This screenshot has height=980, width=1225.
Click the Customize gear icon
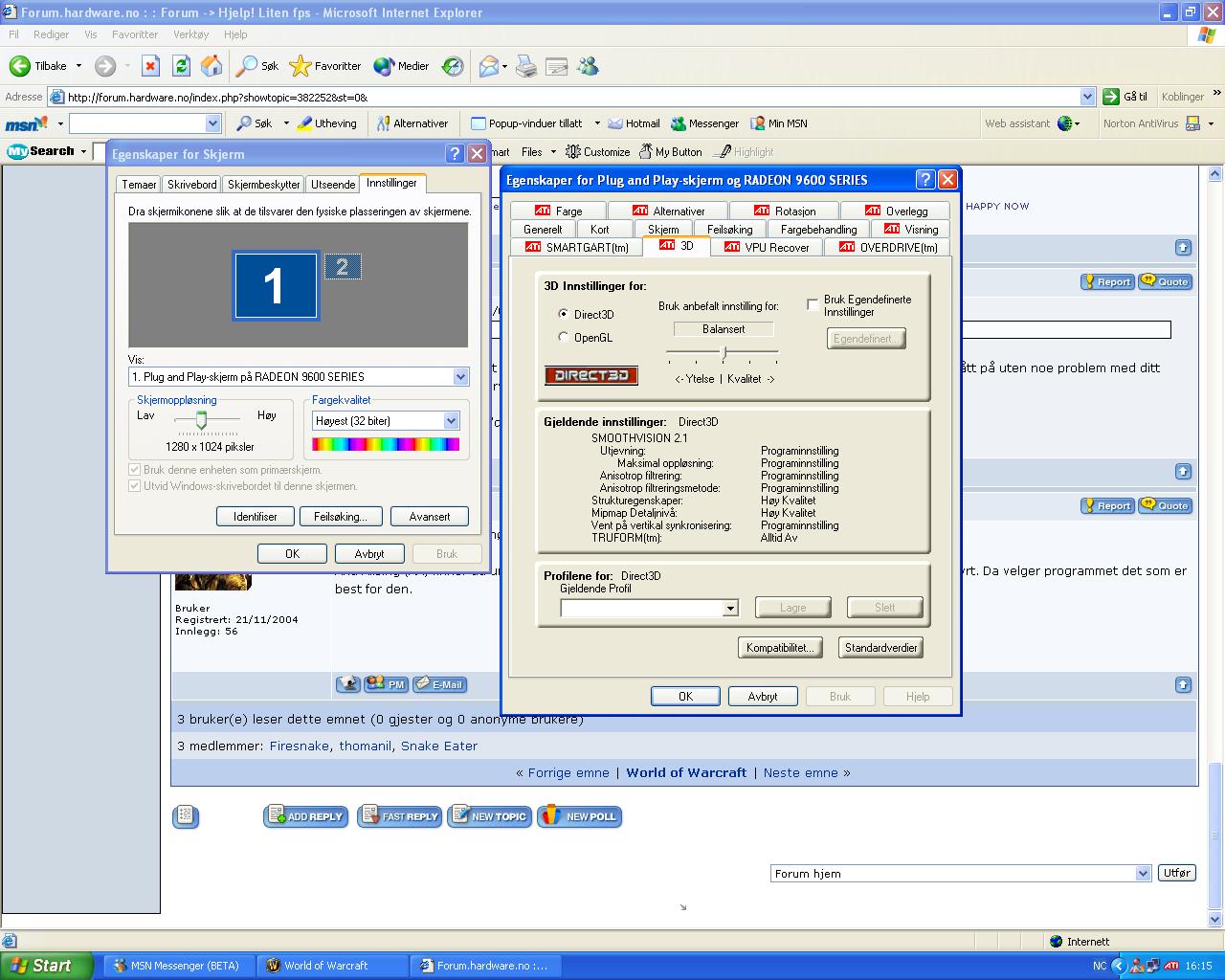572,151
